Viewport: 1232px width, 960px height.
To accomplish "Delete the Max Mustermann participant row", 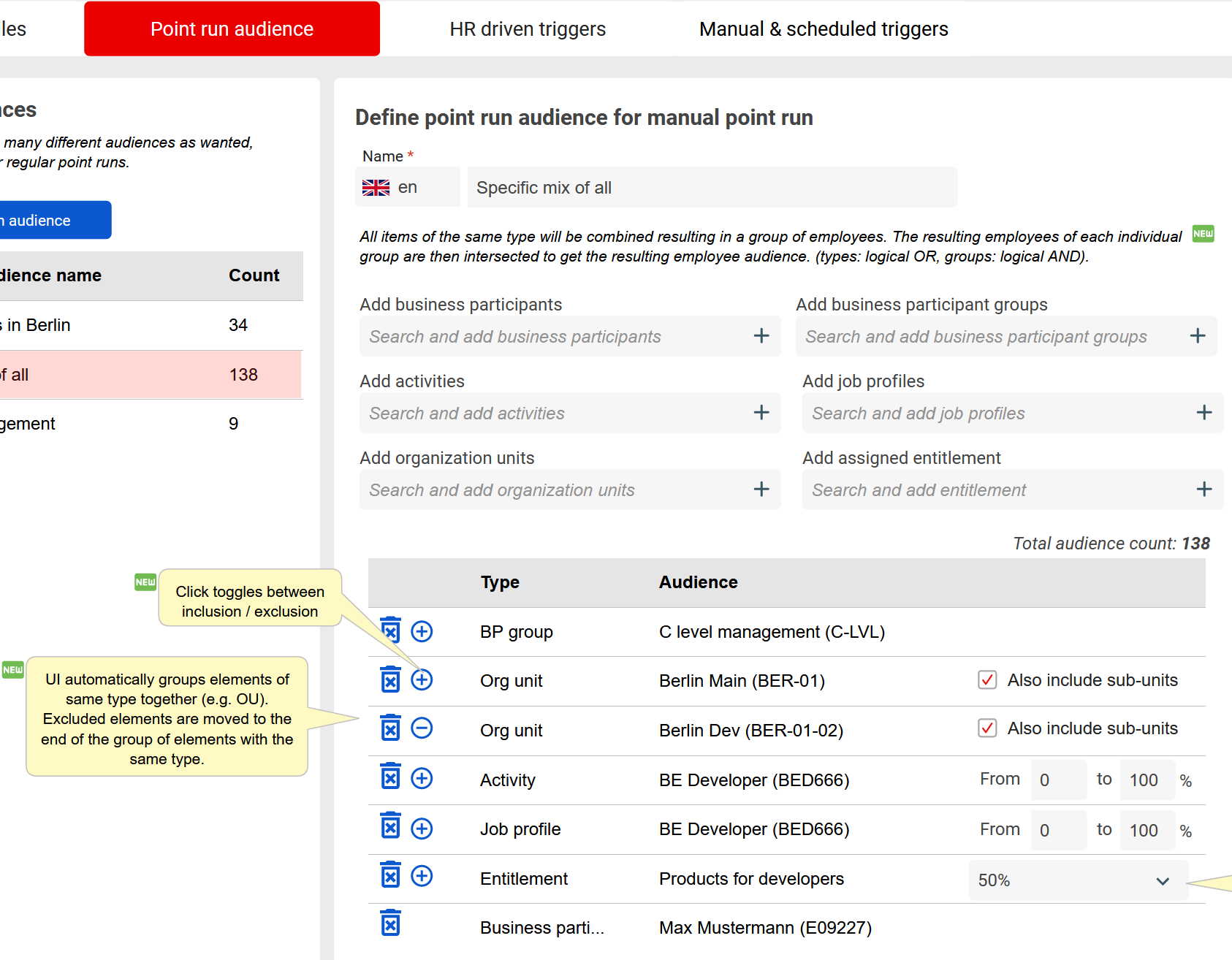I will 391,924.
